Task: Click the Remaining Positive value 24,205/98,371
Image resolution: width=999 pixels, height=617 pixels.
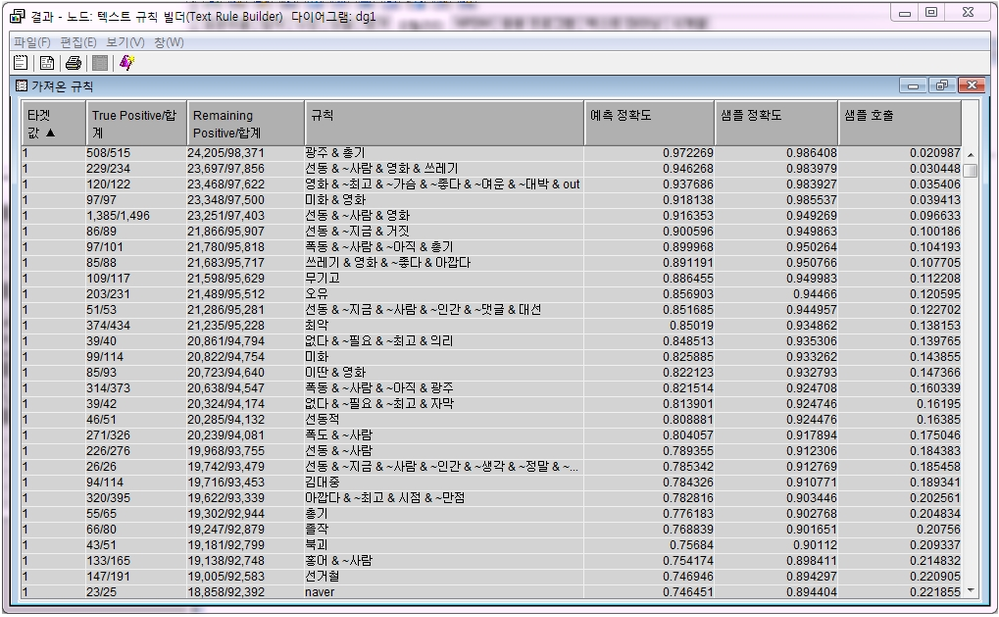Action: pos(226,153)
